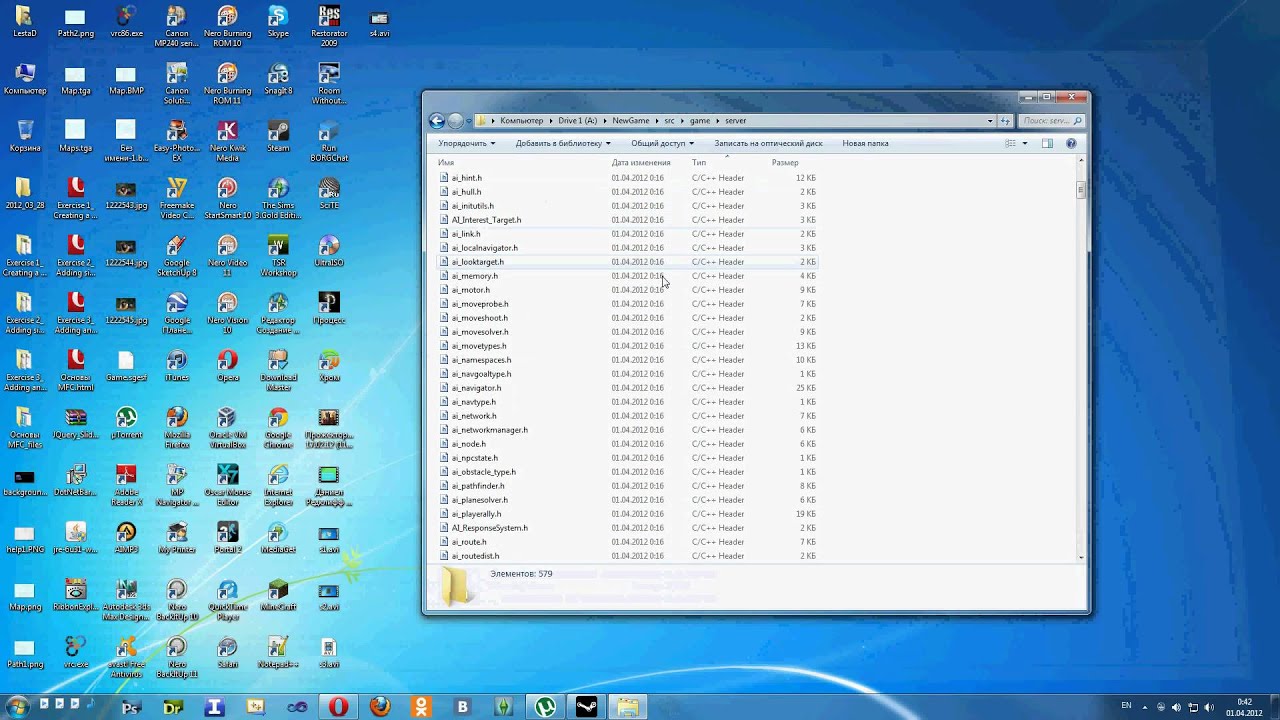
Task: Switch to the Explorer window on taskbar
Action: tap(627, 707)
